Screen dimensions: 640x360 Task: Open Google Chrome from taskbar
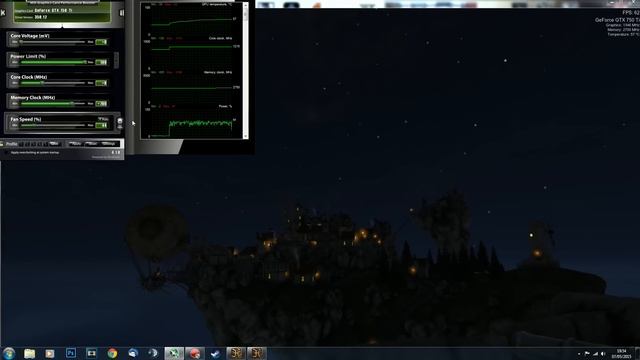click(x=112, y=353)
